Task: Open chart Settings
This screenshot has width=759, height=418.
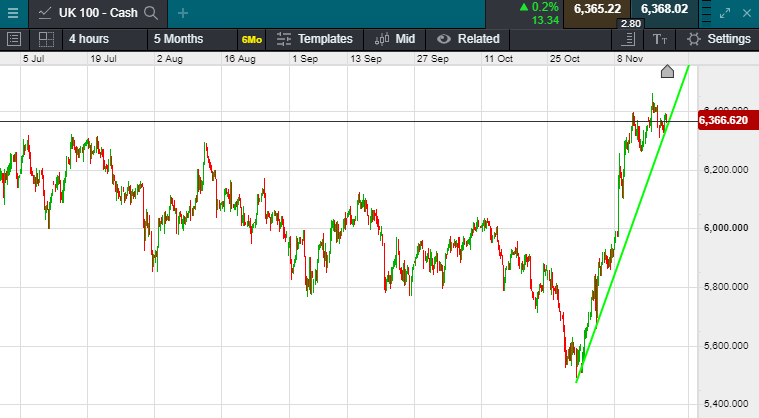Action: tap(719, 39)
